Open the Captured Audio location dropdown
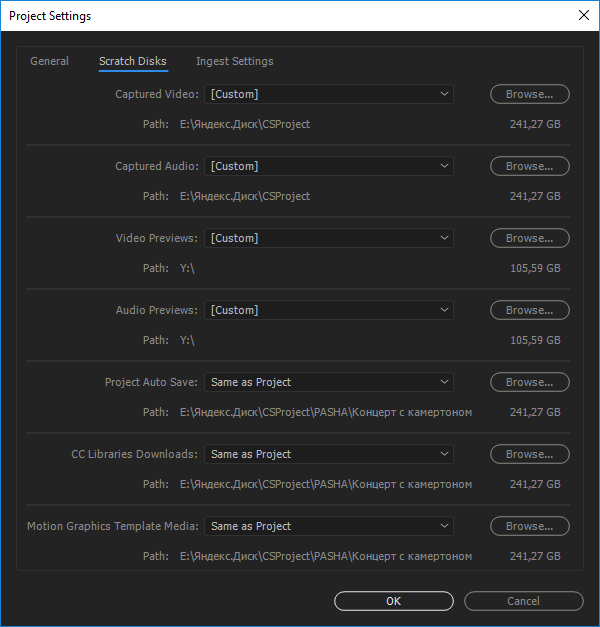600x627 pixels. 329,166
